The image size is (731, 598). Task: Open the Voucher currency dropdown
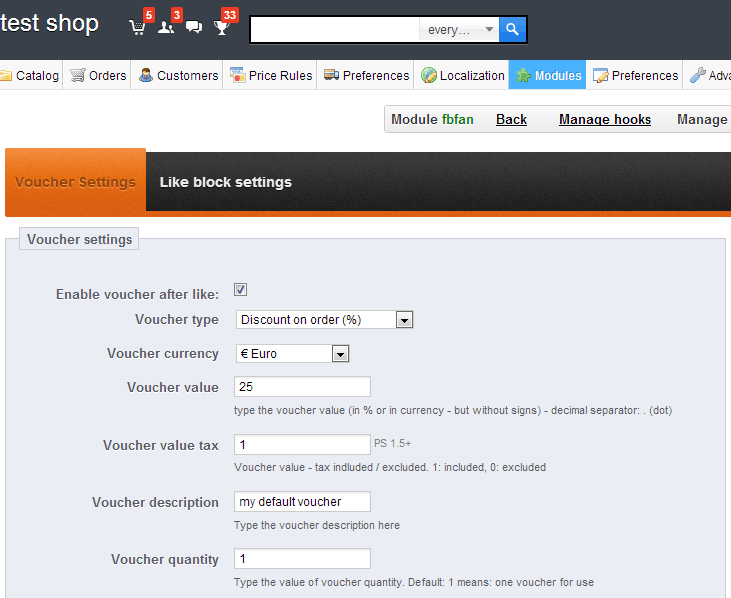pos(292,354)
